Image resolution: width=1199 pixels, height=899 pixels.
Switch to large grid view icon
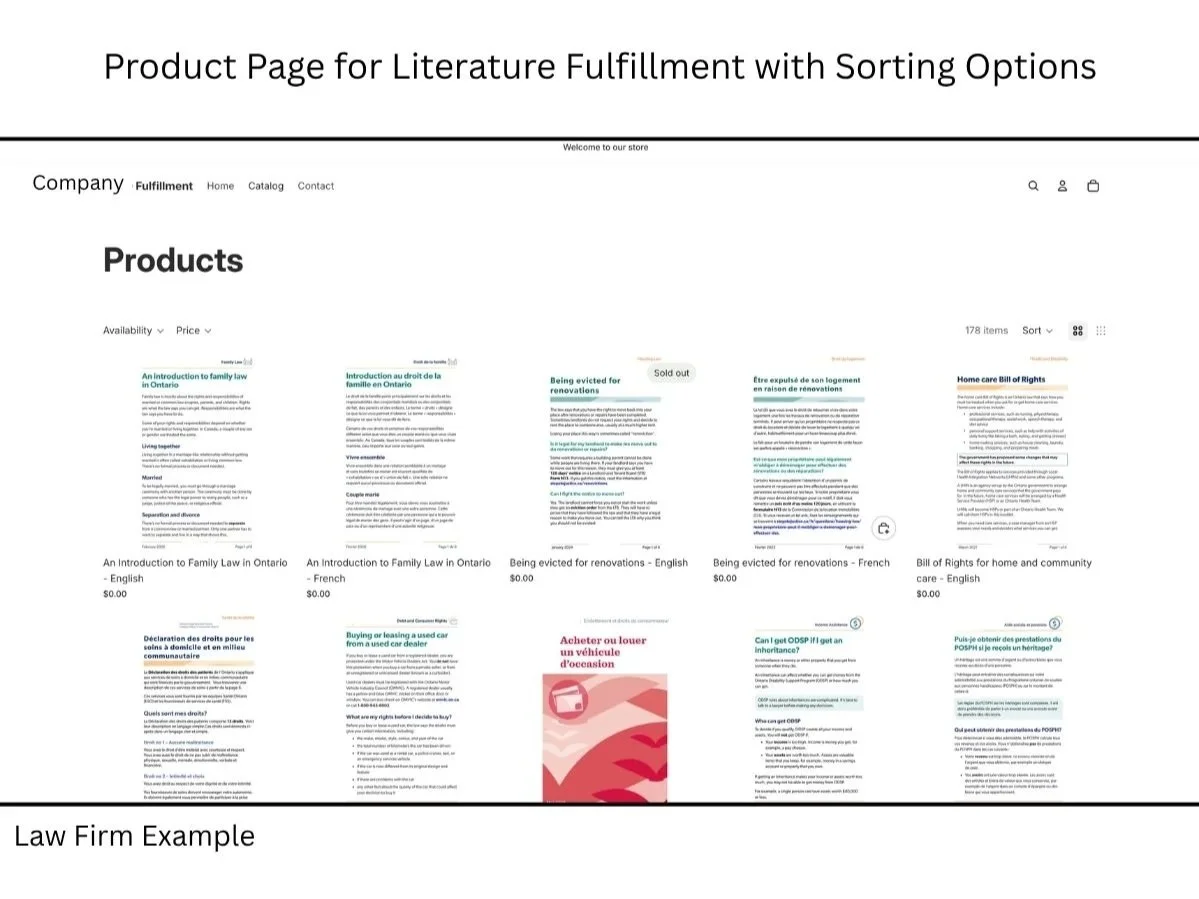1077,330
